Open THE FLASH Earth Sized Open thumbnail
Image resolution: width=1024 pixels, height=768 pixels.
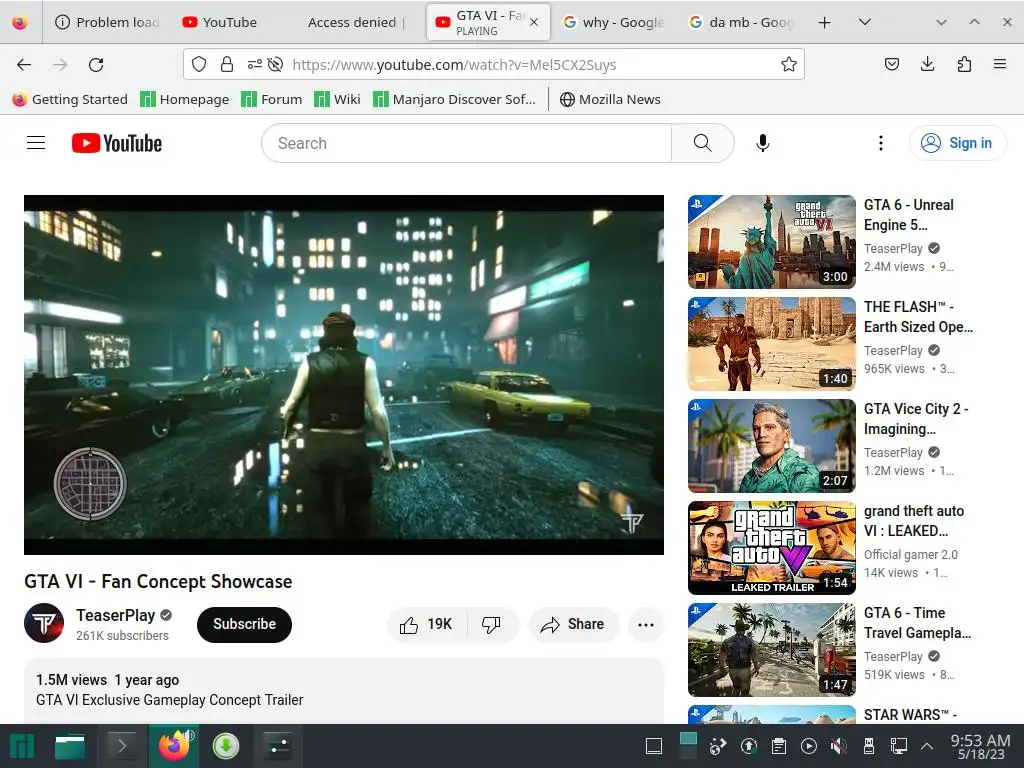coord(771,344)
